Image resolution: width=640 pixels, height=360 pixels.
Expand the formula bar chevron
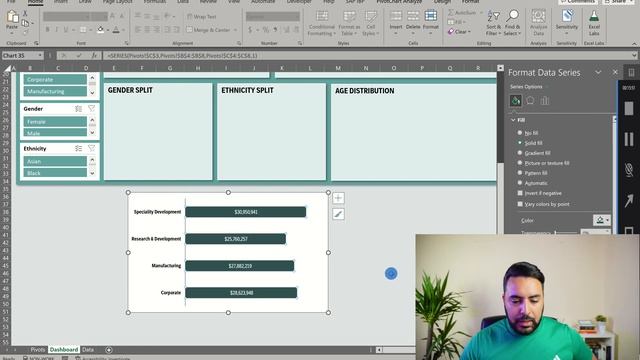click(x=634, y=56)
